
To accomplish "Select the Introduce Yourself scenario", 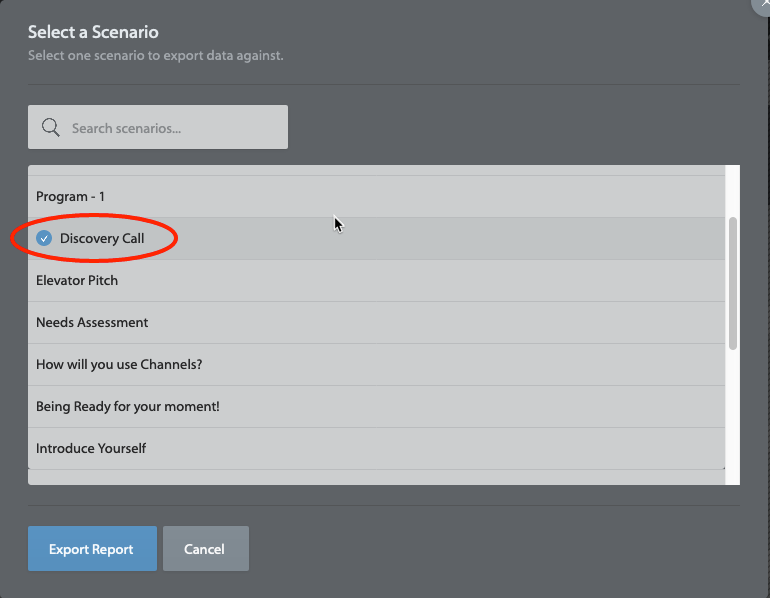I will 91,449.
